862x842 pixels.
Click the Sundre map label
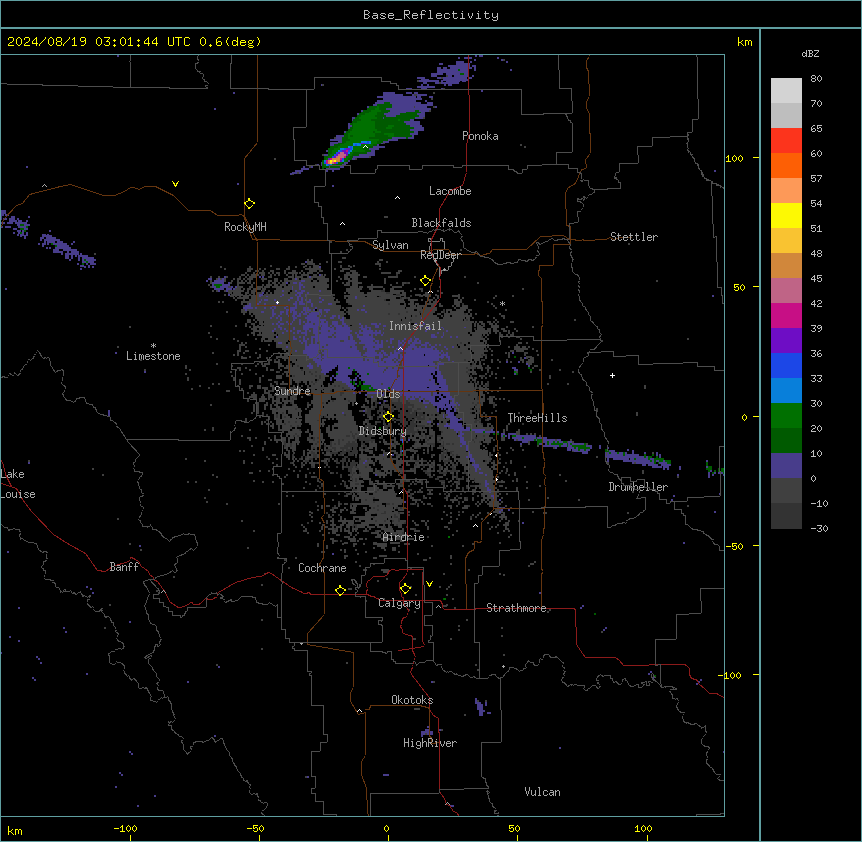click(292, 391)
